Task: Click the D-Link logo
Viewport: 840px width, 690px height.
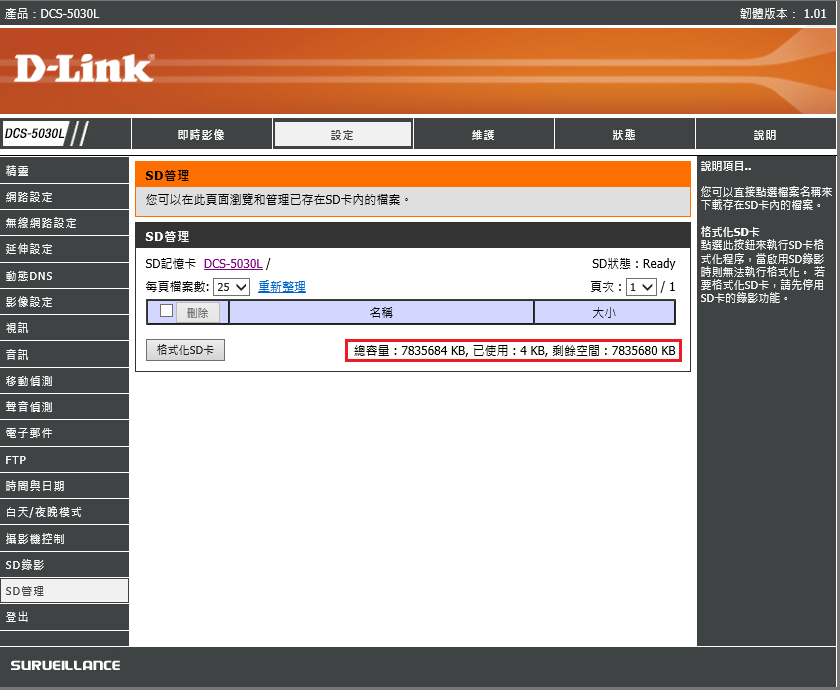Action: (84, 68)
